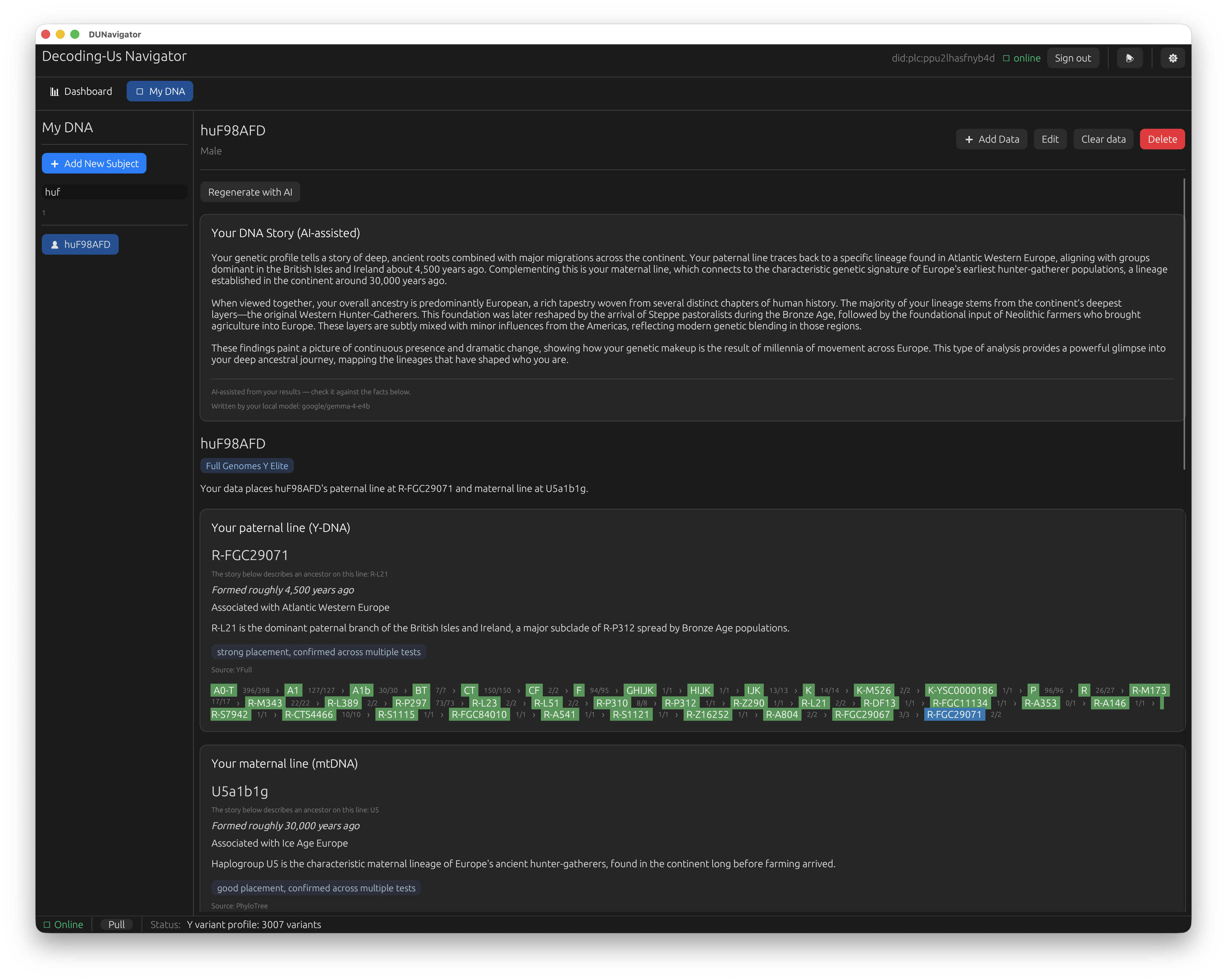Screen dimensions: 1227x980
Task: Click the K-YSC0000186 haplogroup chip
Action: 960,691
